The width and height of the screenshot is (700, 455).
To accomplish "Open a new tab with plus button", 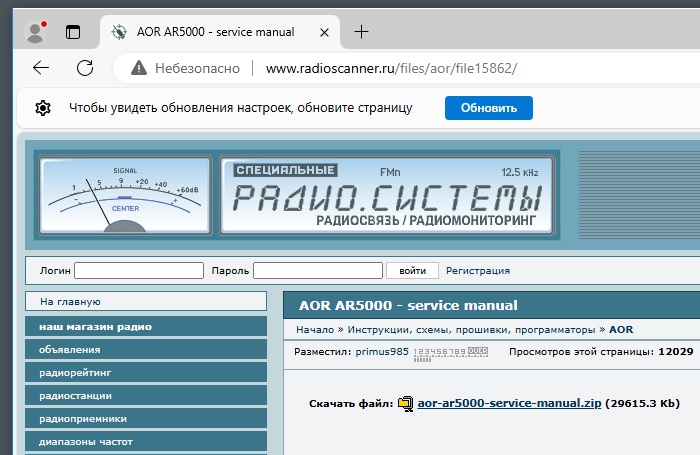I will (361, 32).
